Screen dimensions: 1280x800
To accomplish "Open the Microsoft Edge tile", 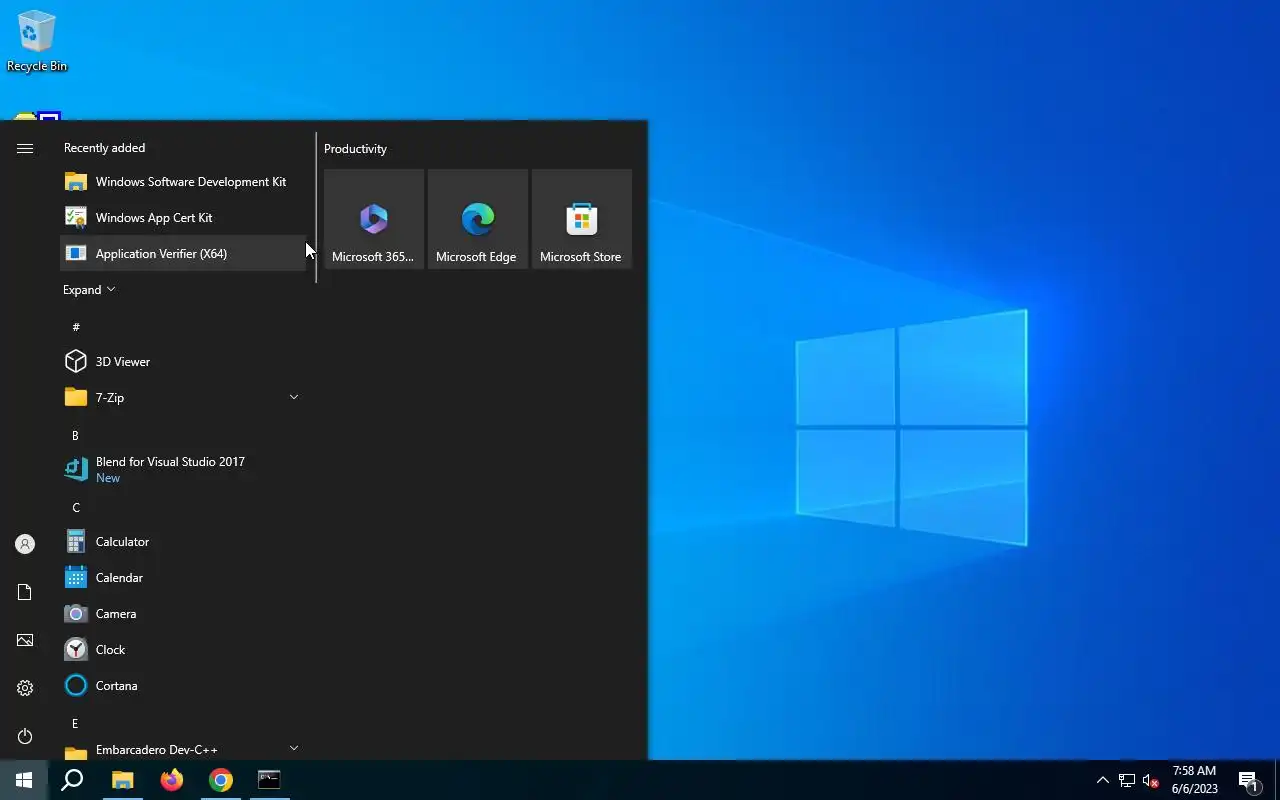I will pos(478,219).
